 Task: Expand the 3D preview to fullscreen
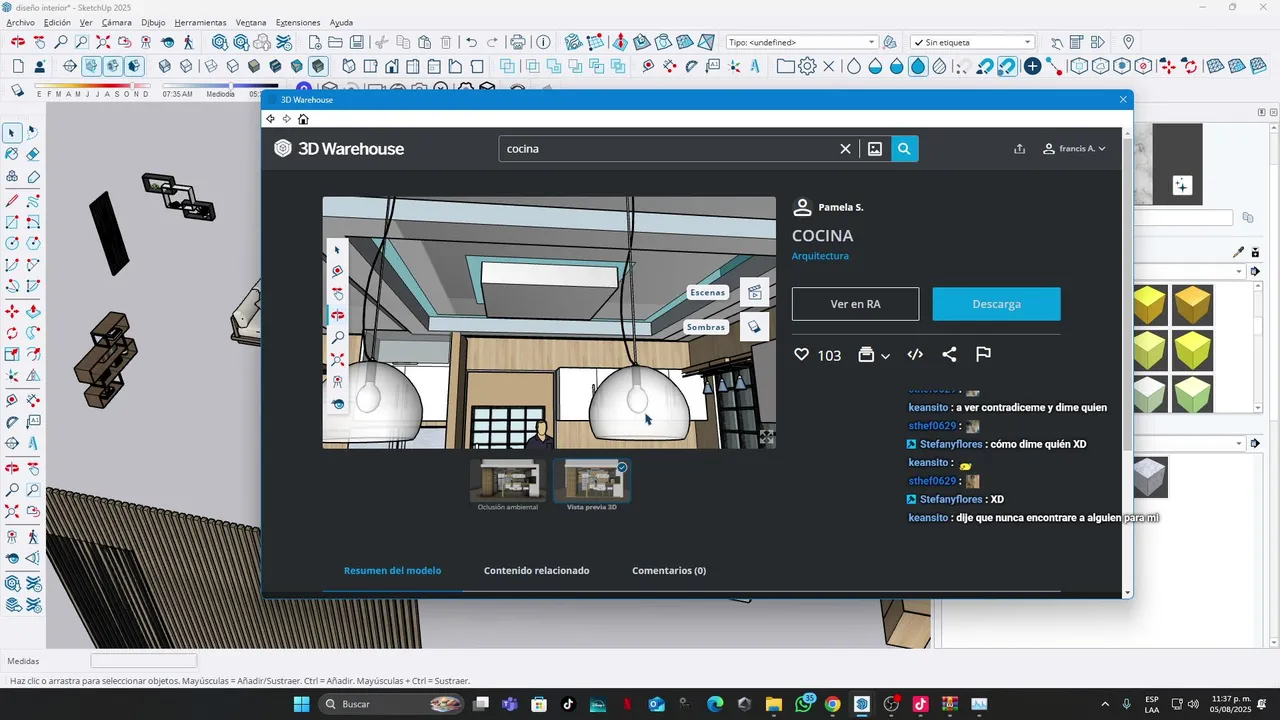pos(766,437)
